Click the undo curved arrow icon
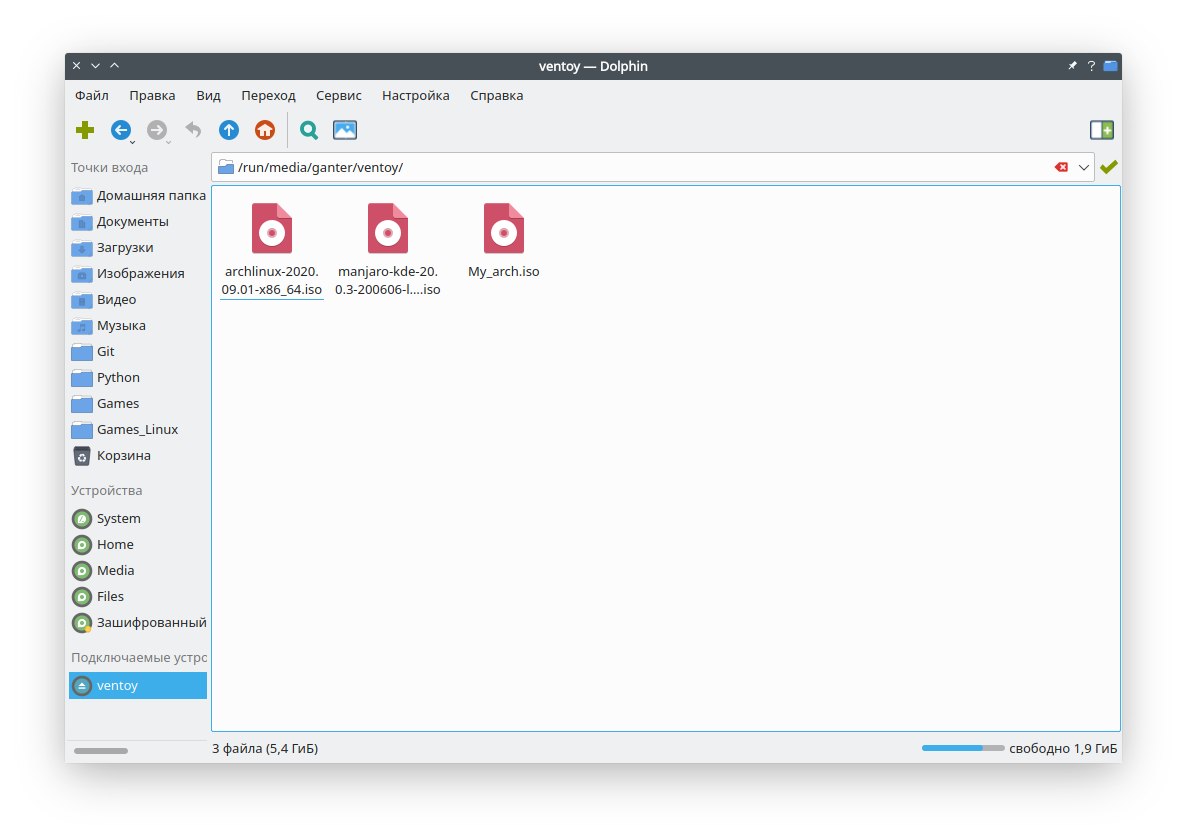This screenshot has width=1187, height=840. pos(193,130)
